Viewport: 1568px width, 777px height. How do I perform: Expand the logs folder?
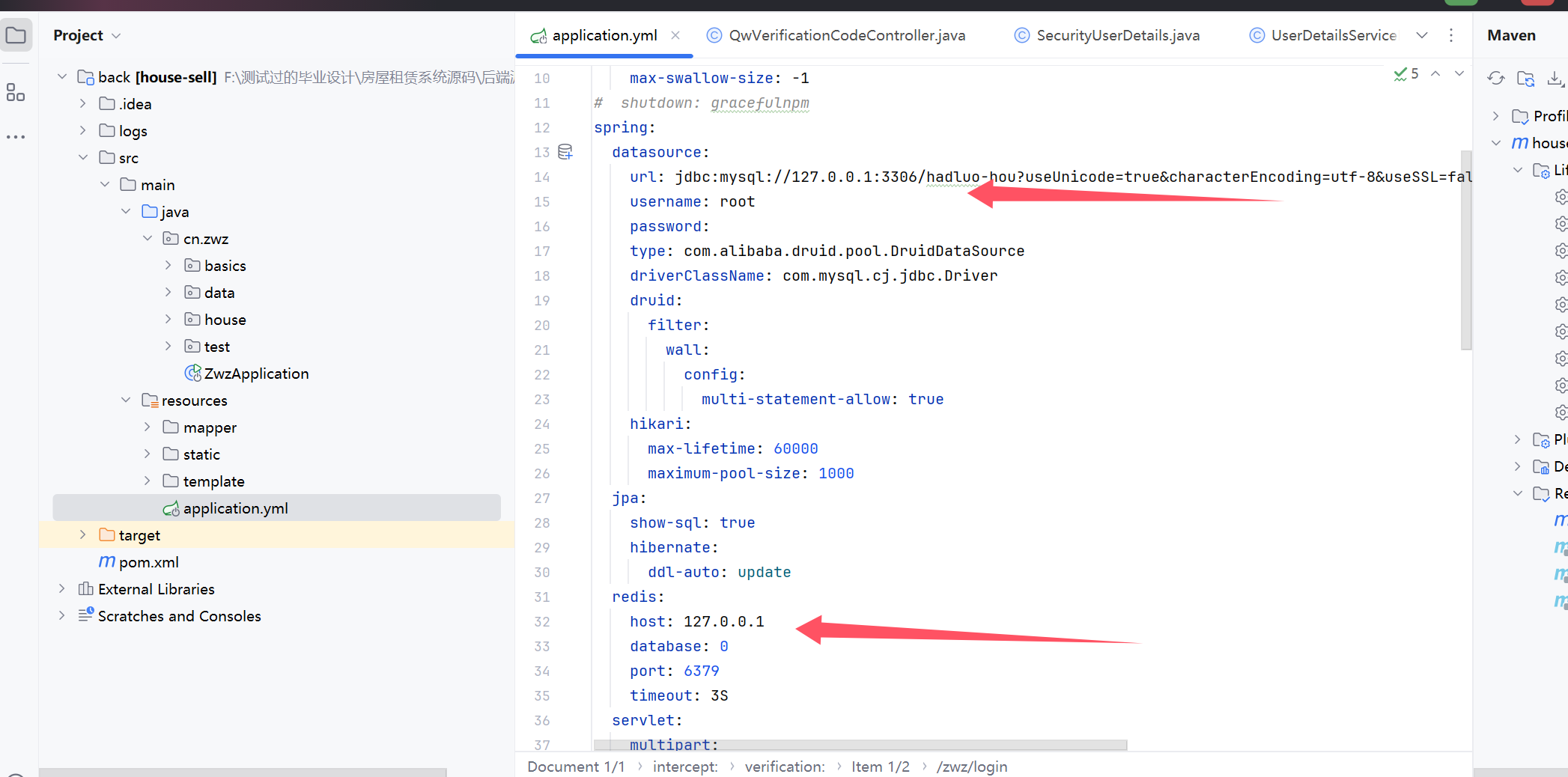[83, 130]
